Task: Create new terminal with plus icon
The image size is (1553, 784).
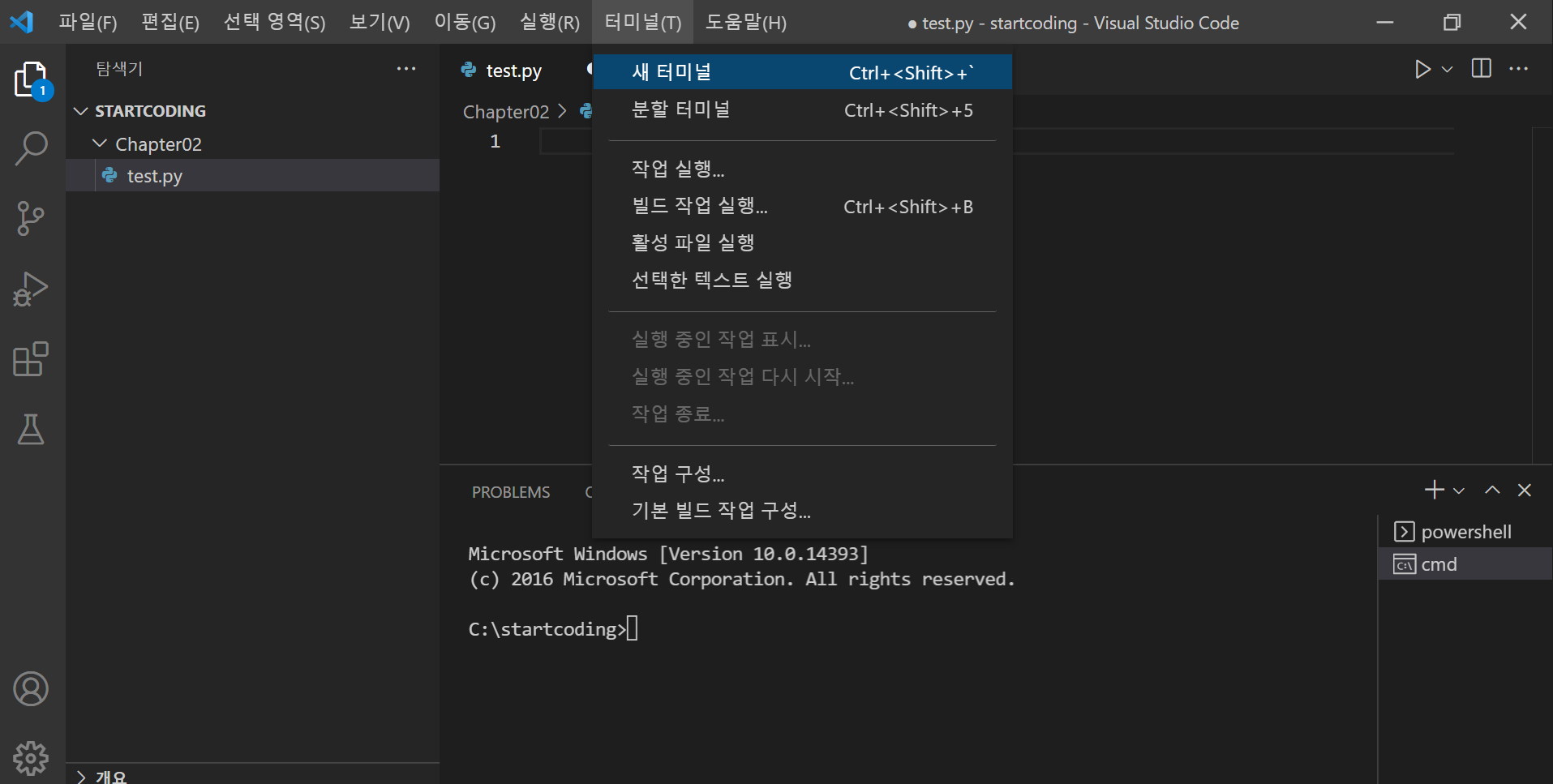Action: (x=1434, y=490)
